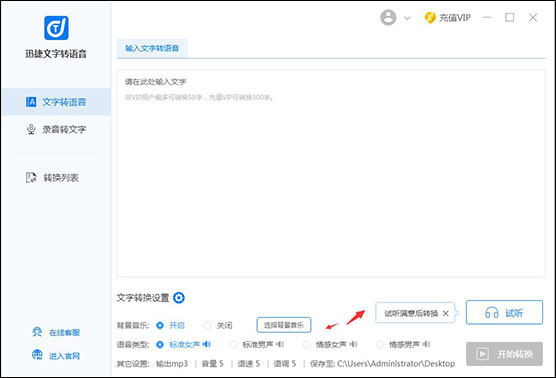The width and height of the screenshot is (556, 378).
Task: Minimize the application window
Action: [488, 17]
